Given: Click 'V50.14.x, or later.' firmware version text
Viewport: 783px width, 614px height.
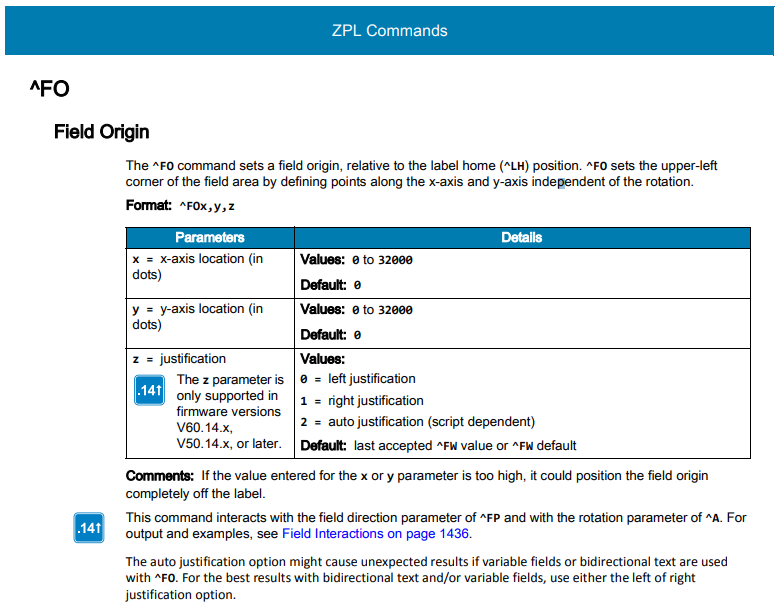Looking at the screenshot, I should (x=229, y=444).
